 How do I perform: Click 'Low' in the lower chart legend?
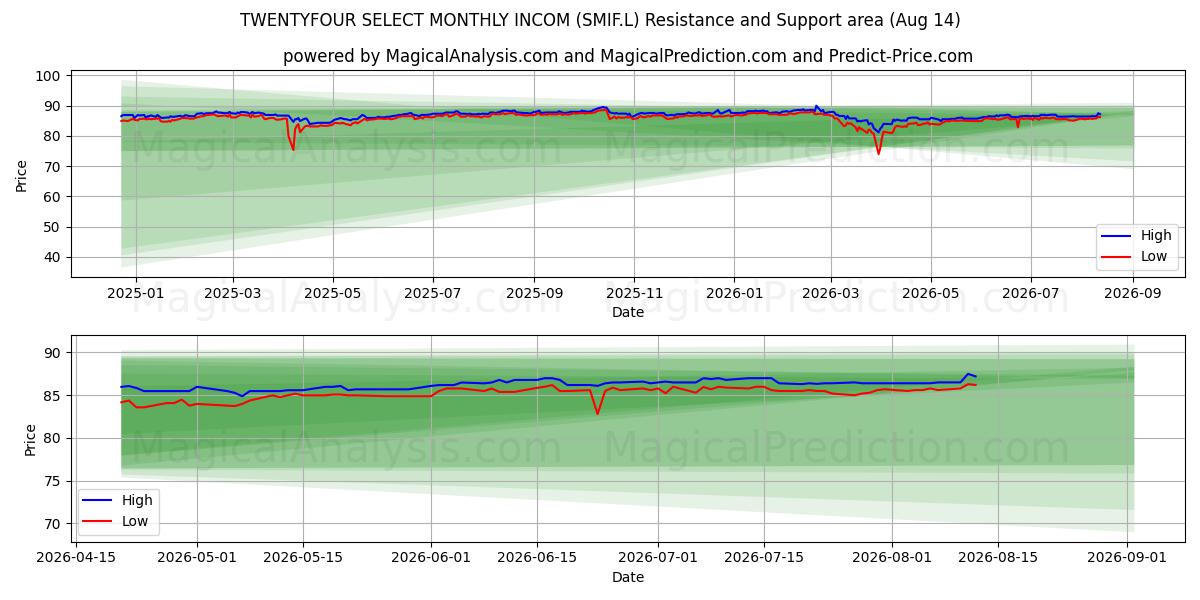(x=135, y=521)
